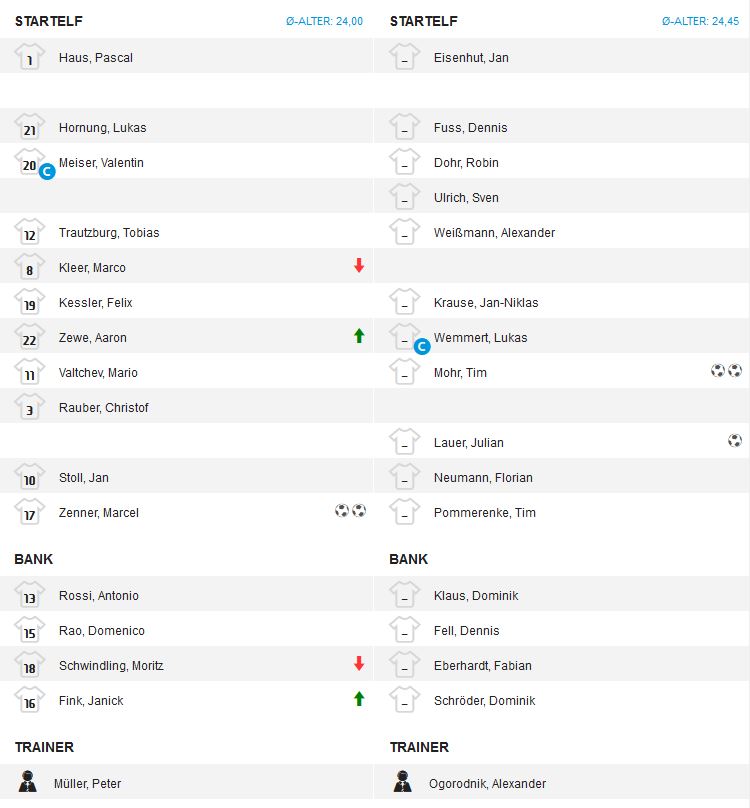Click the trainer icon beside Ogorodnik, Alexander
The width and height of the screenshot is (750, 808).
(x=404, y=782)
